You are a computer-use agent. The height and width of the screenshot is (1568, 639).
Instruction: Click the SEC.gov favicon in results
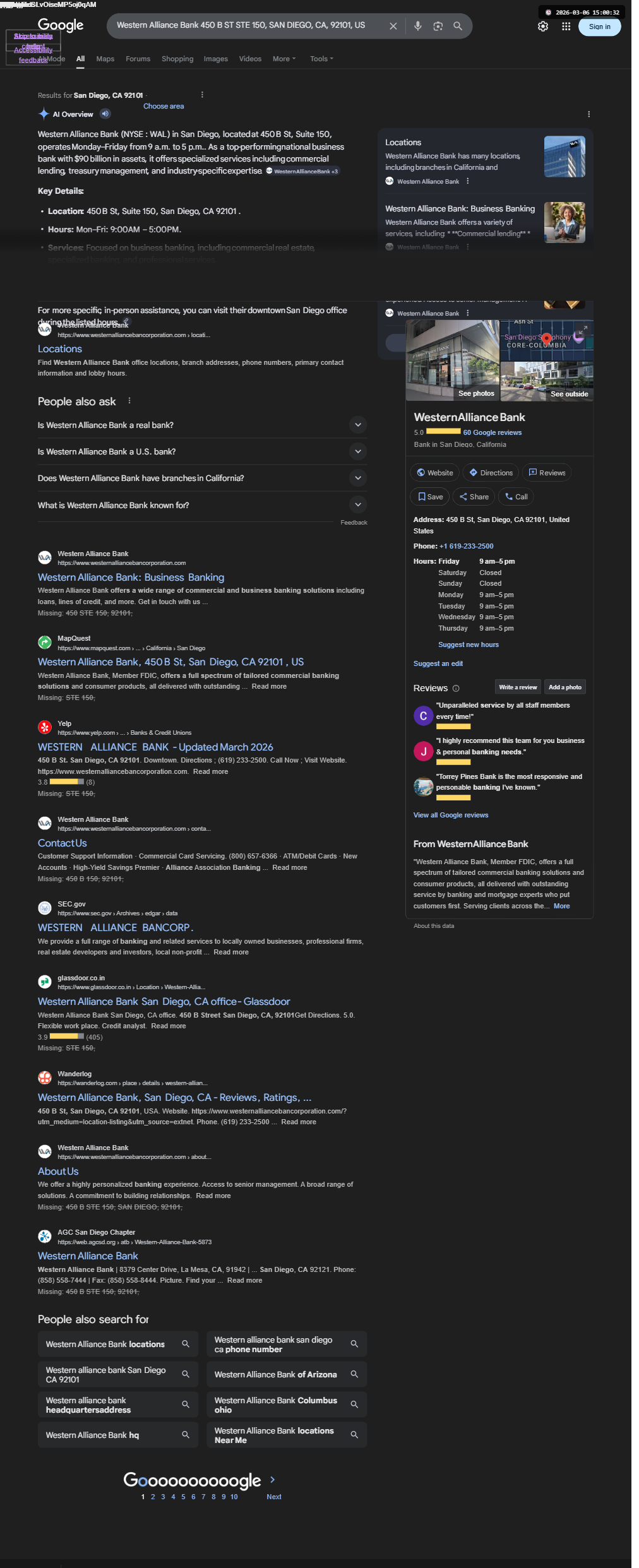[x=45, y=908]
